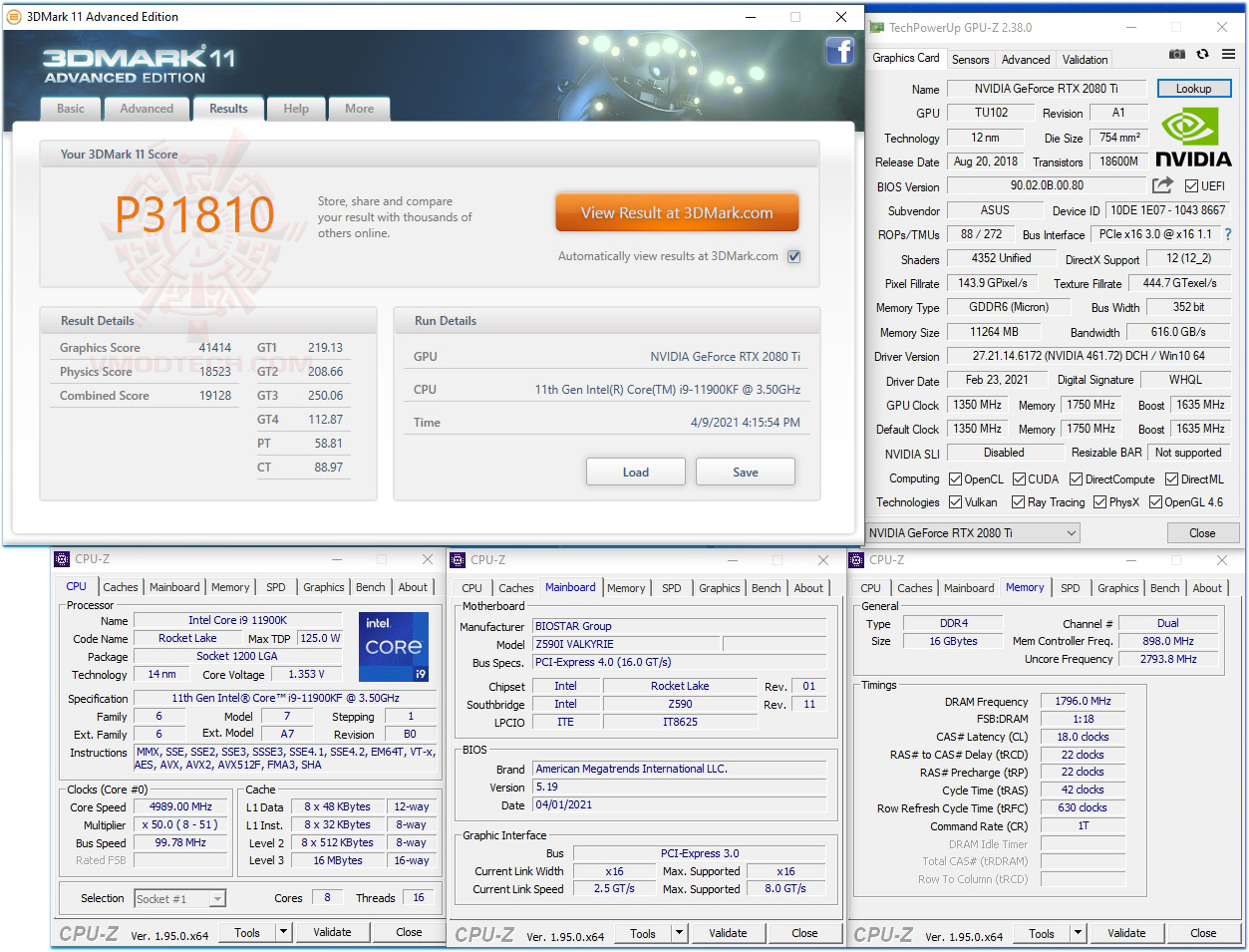Screen dimensions: 1249x952
Task: Toggle Automatically view results at 3DMark.com
Action: click(794, 256)
